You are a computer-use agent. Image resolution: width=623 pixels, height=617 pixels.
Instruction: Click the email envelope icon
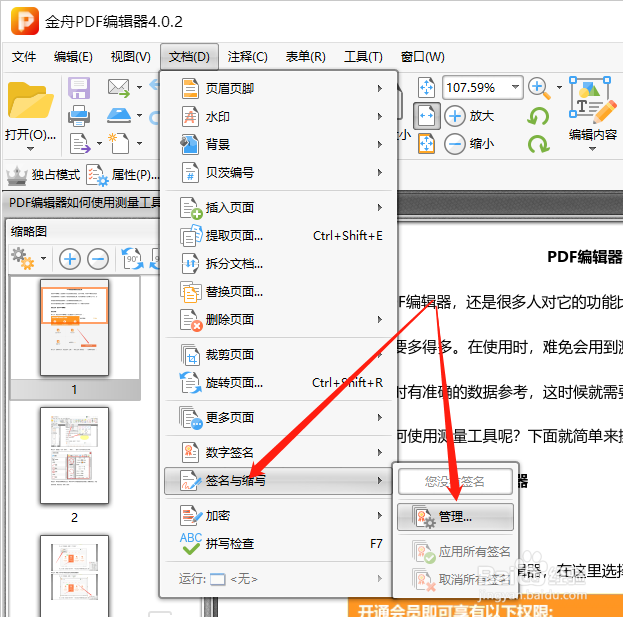[x=119, y=88]
